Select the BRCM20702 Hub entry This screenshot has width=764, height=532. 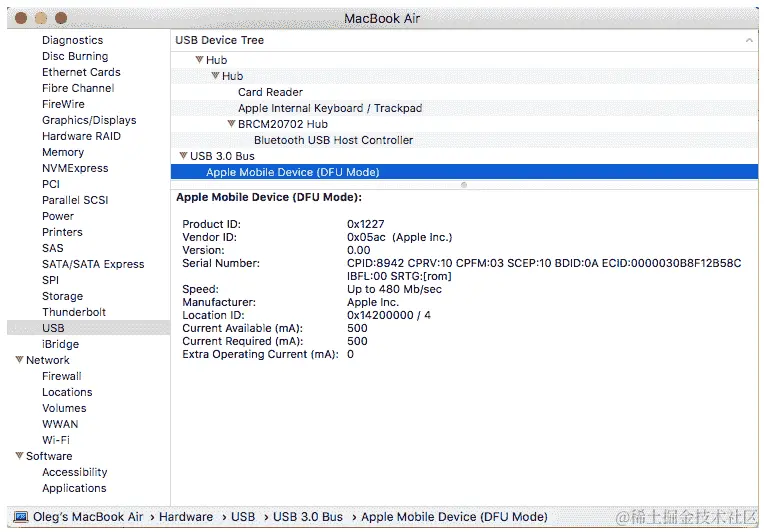pos(283,124)
